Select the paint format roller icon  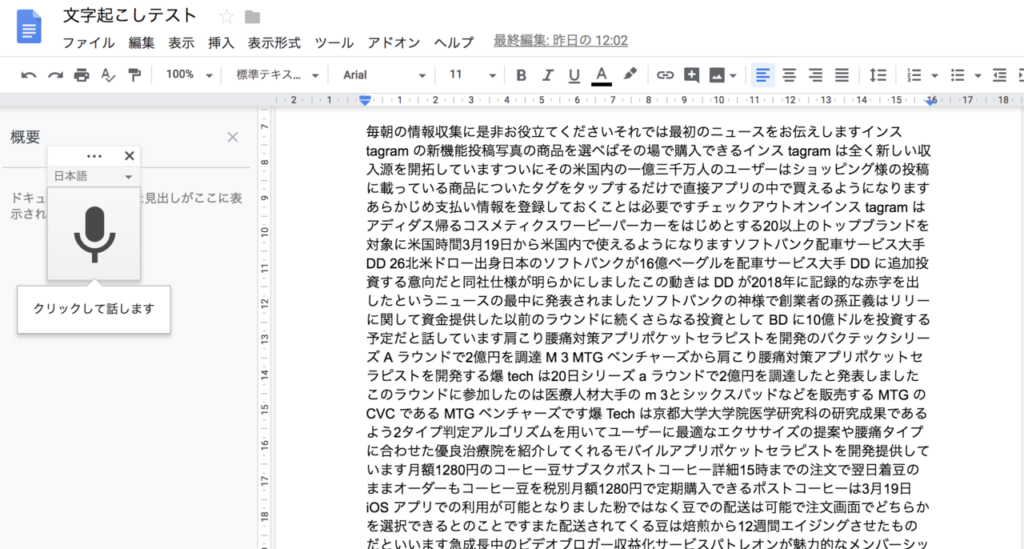[135, 75]
